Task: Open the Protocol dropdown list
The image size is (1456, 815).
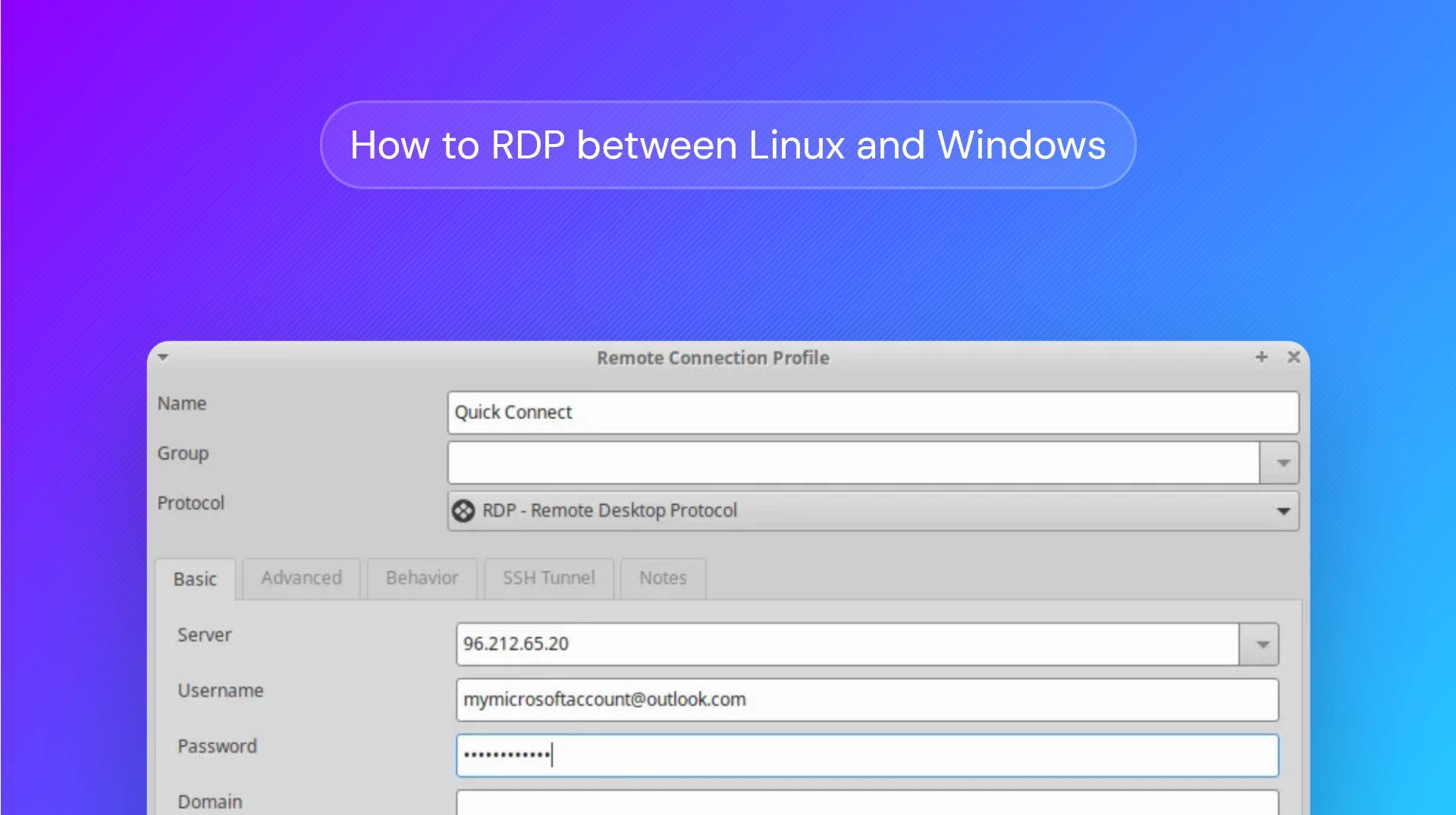Action: [873, 511]
